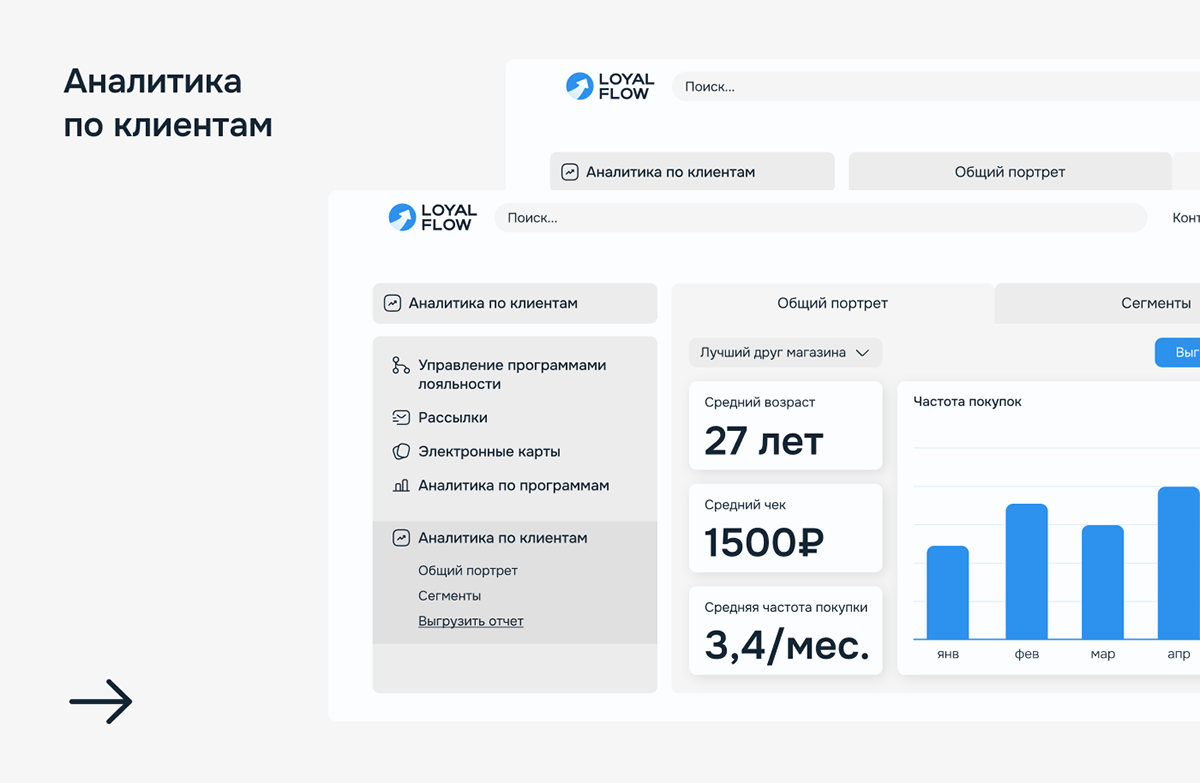Click the loyalty programs management branch icon
This screenshot has width=1200, height=783.
[x=401, y=366]
